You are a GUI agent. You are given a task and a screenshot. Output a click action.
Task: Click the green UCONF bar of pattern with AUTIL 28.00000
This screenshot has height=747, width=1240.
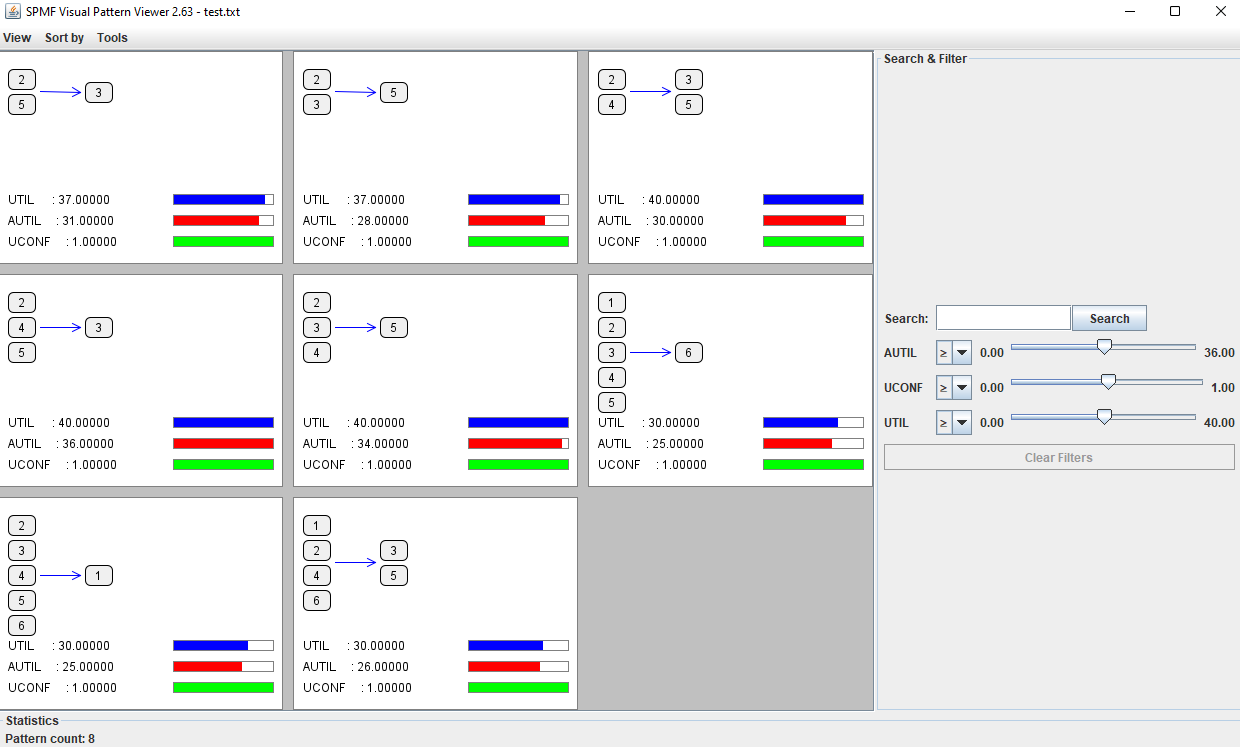[x=518, y=242]
